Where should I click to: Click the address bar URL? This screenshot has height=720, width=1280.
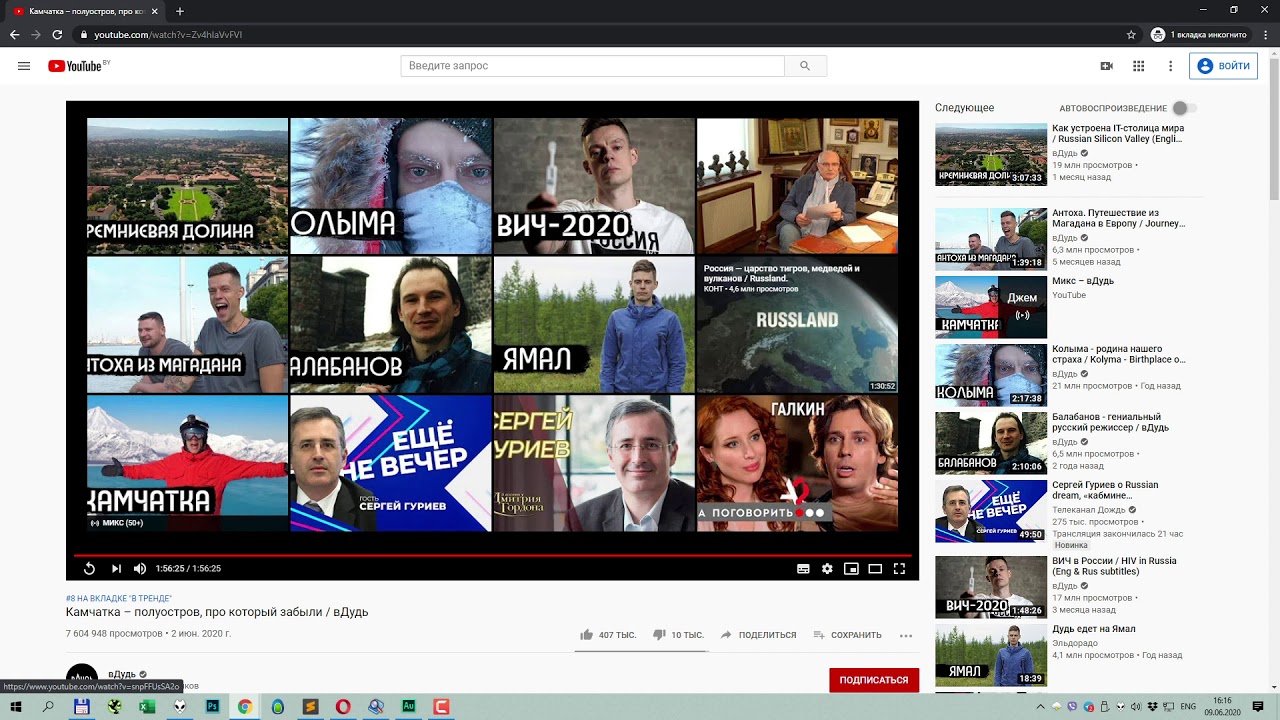click(x=168, y=34)
